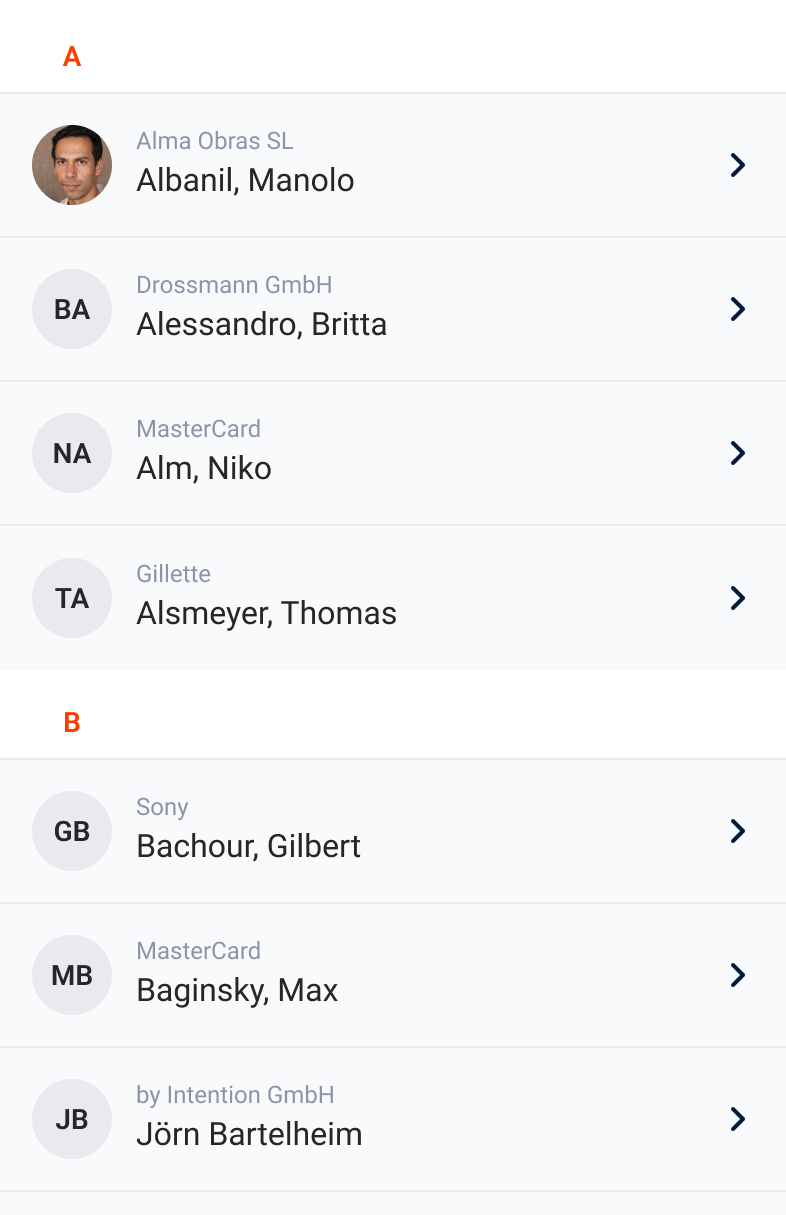Click Manolo Albanil's profile photo
The width and height of the screenshot is (786, 1215).
pos(72,165)
